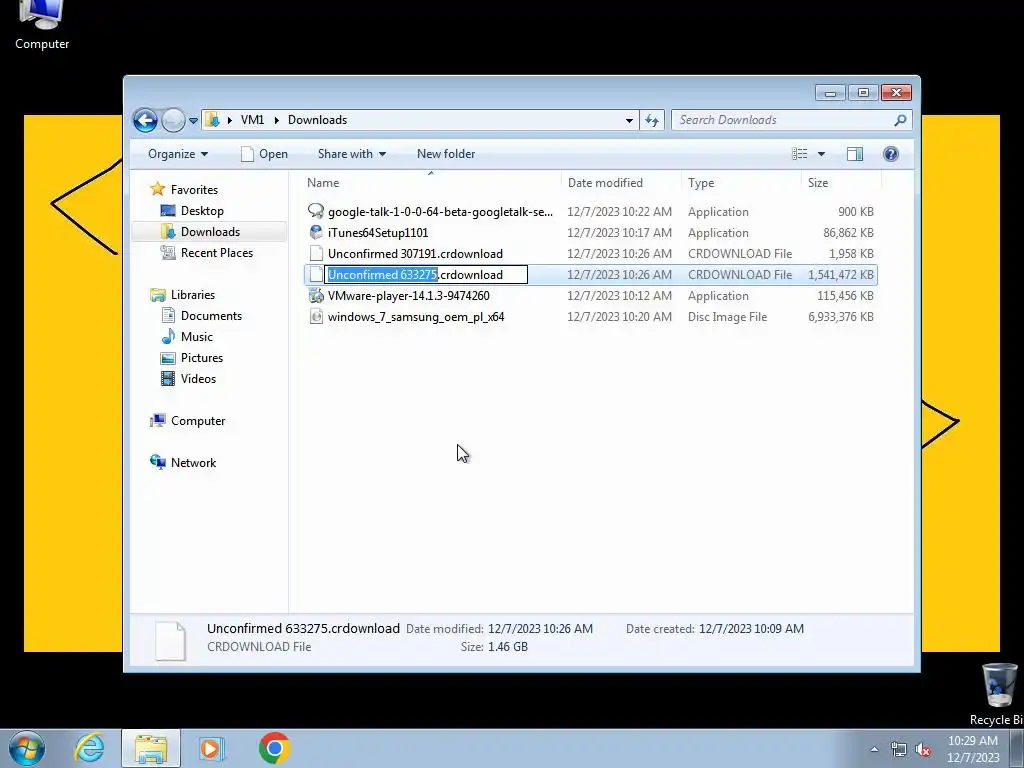Click the muted volume tray icon
Viewport: 1024px width, 768px height.
pyautogui.click(x=923, y=750)
